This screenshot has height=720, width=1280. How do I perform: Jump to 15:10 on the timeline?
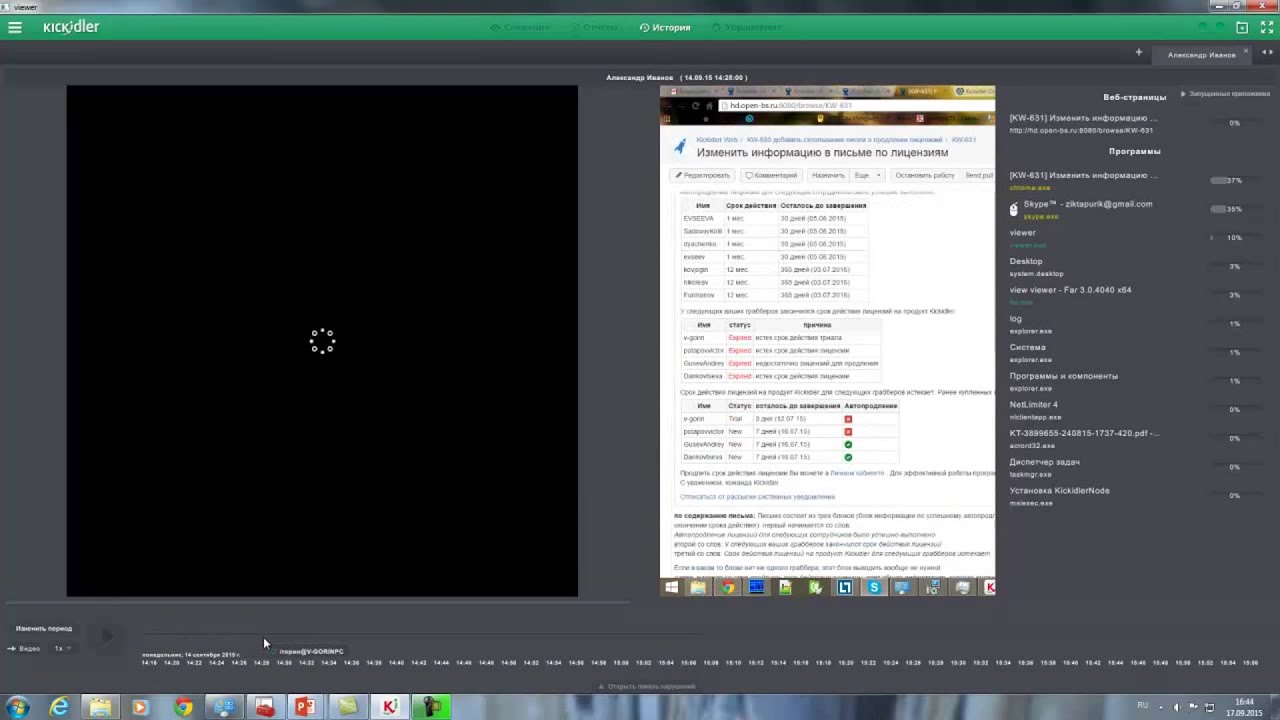[x=733, y=662]
